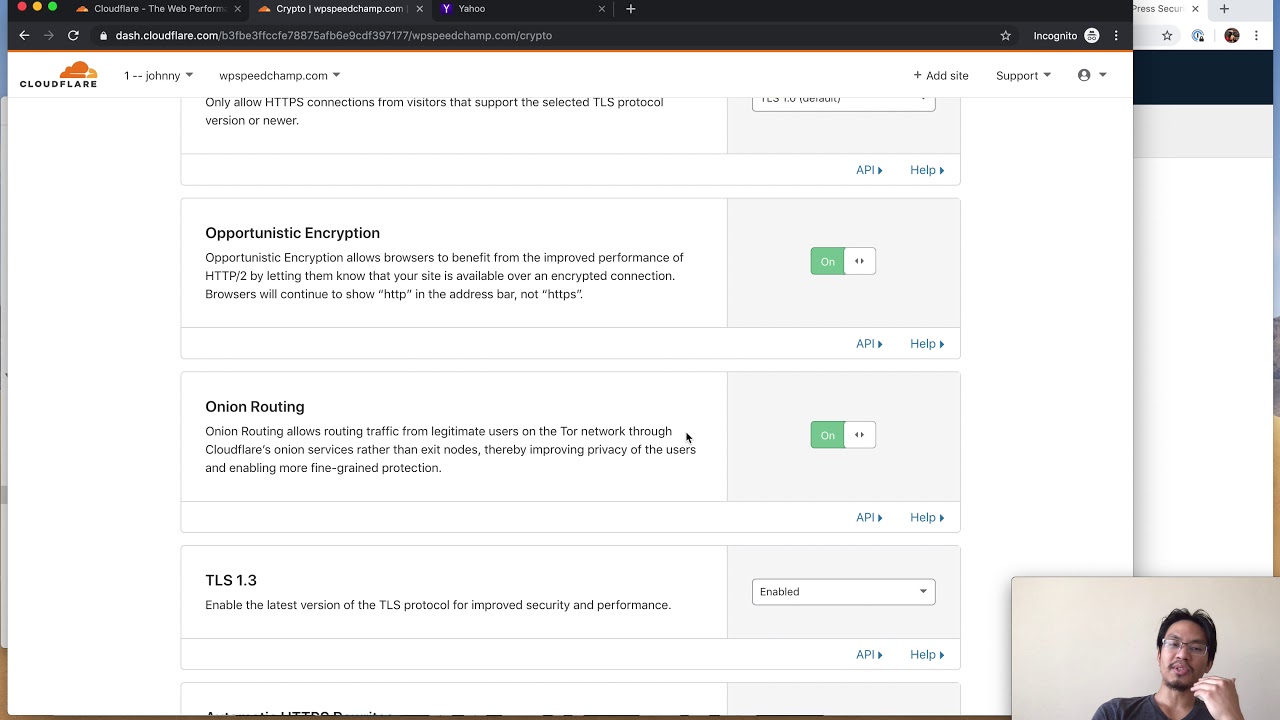
Task: Open a new tab with the plus button
Action: pos(630,9)
